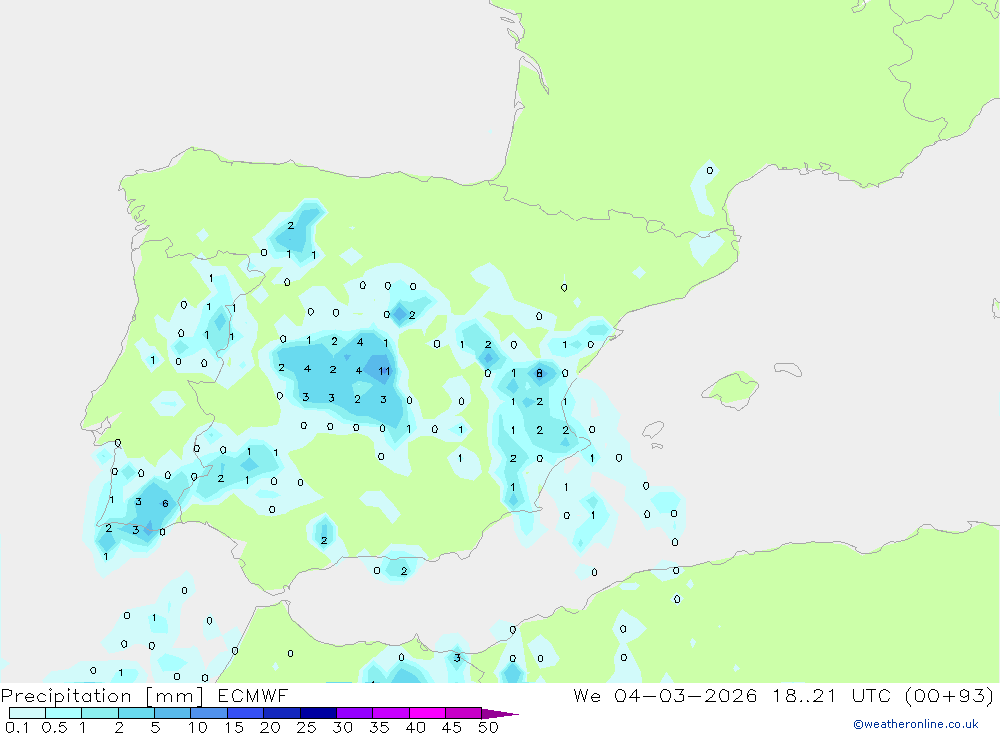Pick the legend swatch between 45 and 50
The image size is (1000, 733).
click(x=464, y=713)
